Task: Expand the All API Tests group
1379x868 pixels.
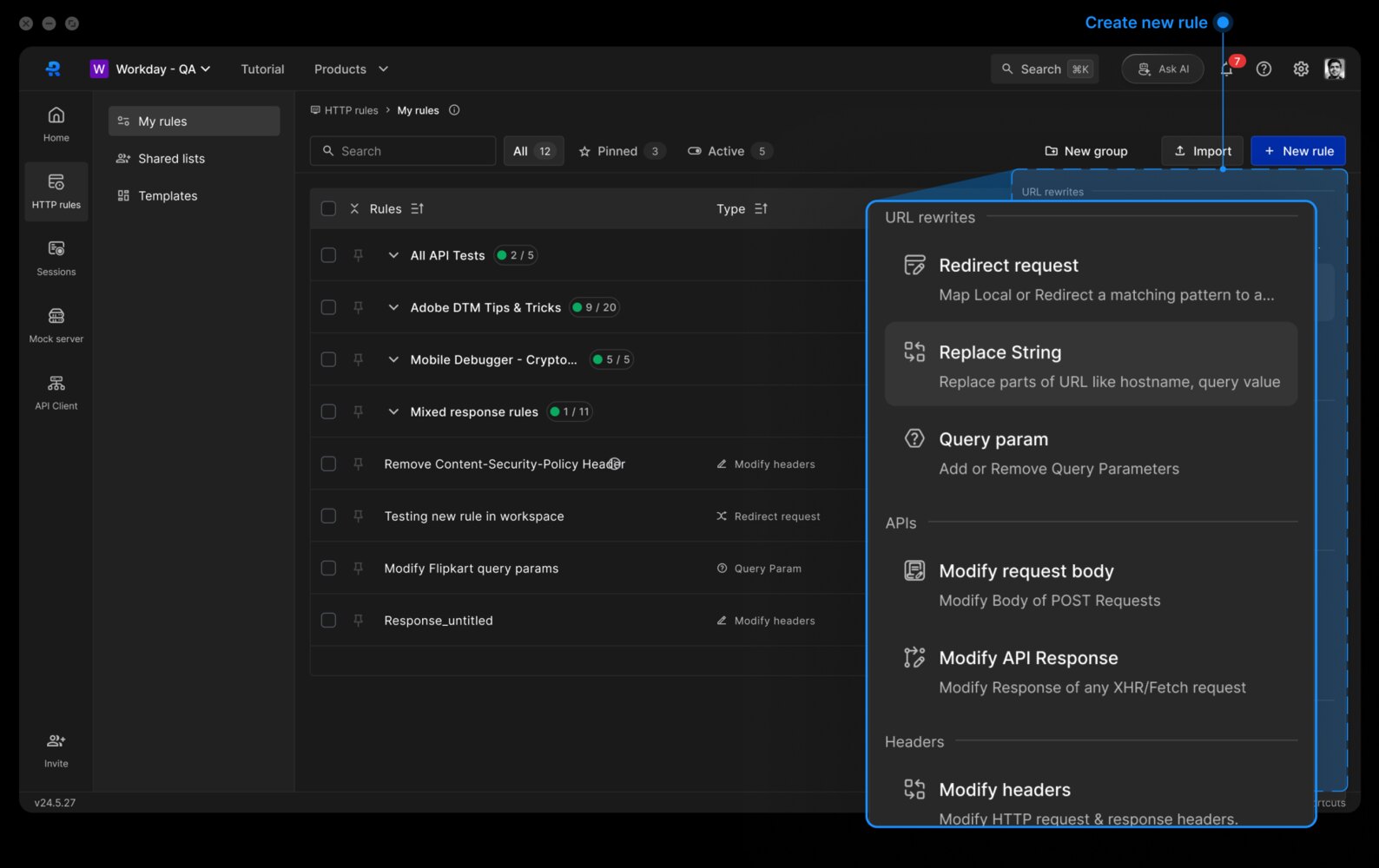Action: pos(393,255)
